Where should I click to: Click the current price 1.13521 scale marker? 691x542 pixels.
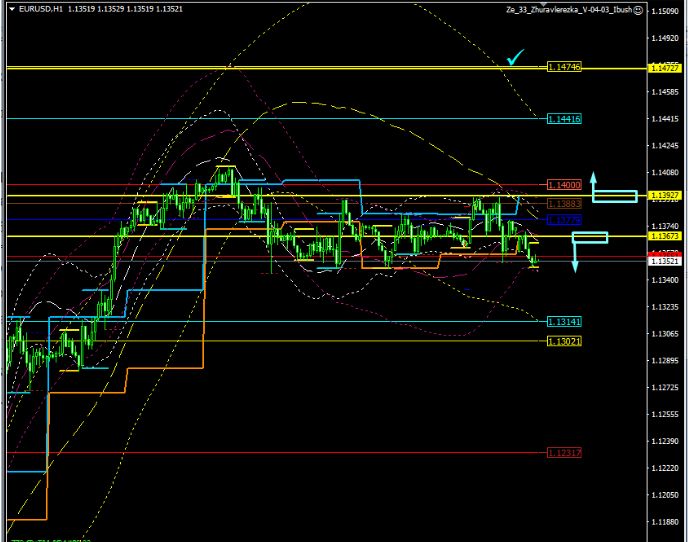[665, 261]
